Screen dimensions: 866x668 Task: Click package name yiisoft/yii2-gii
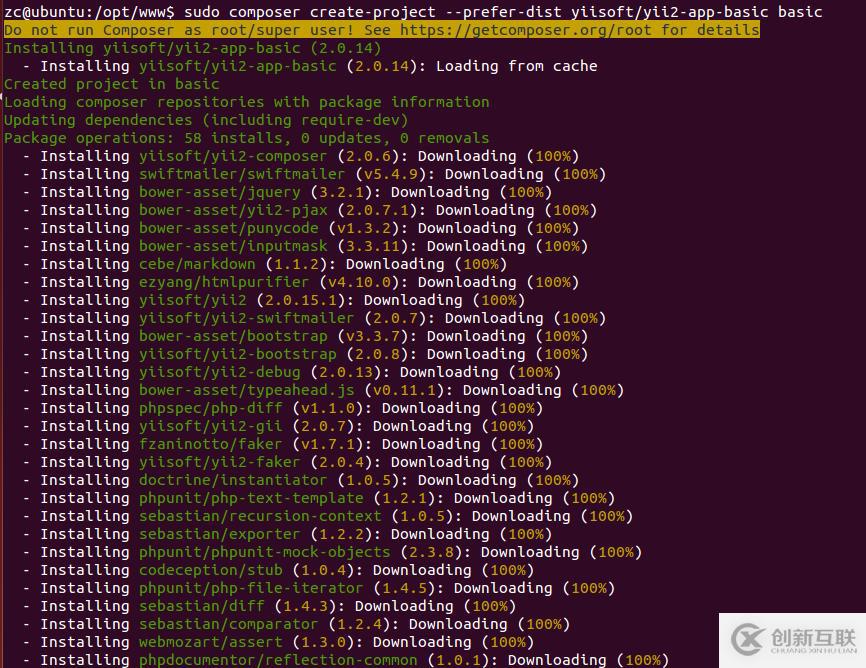click(x=210, y=426)
